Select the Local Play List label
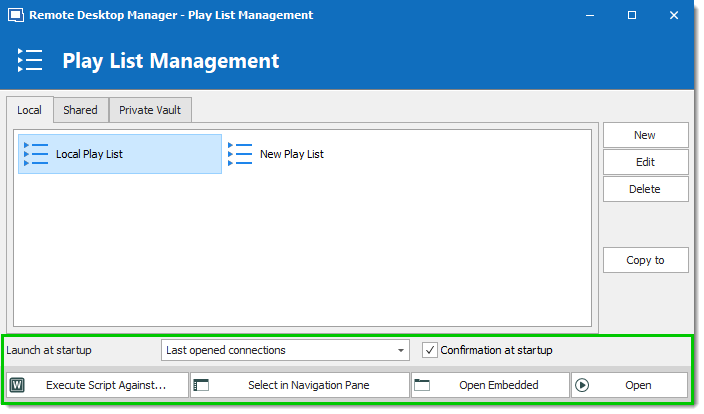The height and width of the screenshot is (414, 704). coord(89,154)
